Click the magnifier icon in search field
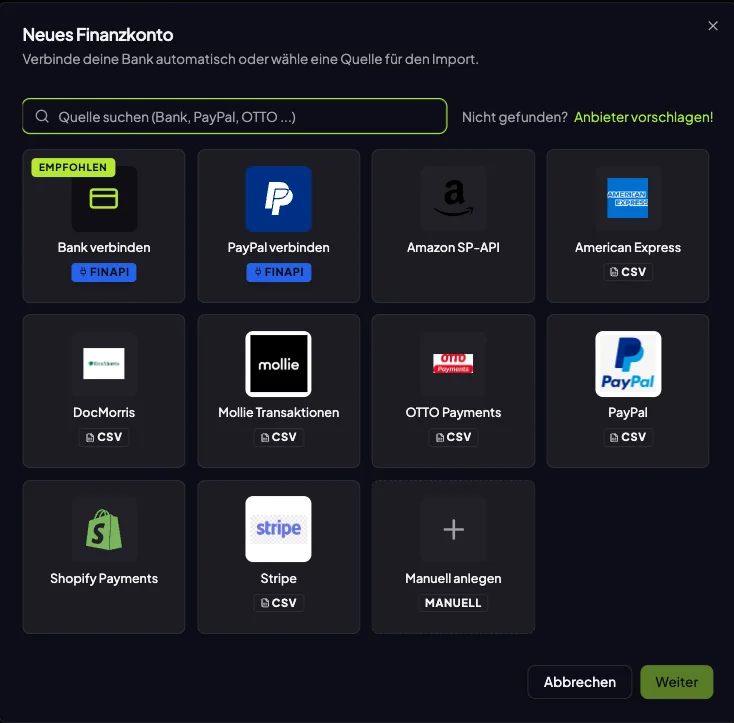This screenshot has width=734, height=723. pyautogui.click(x=42, y=116)
